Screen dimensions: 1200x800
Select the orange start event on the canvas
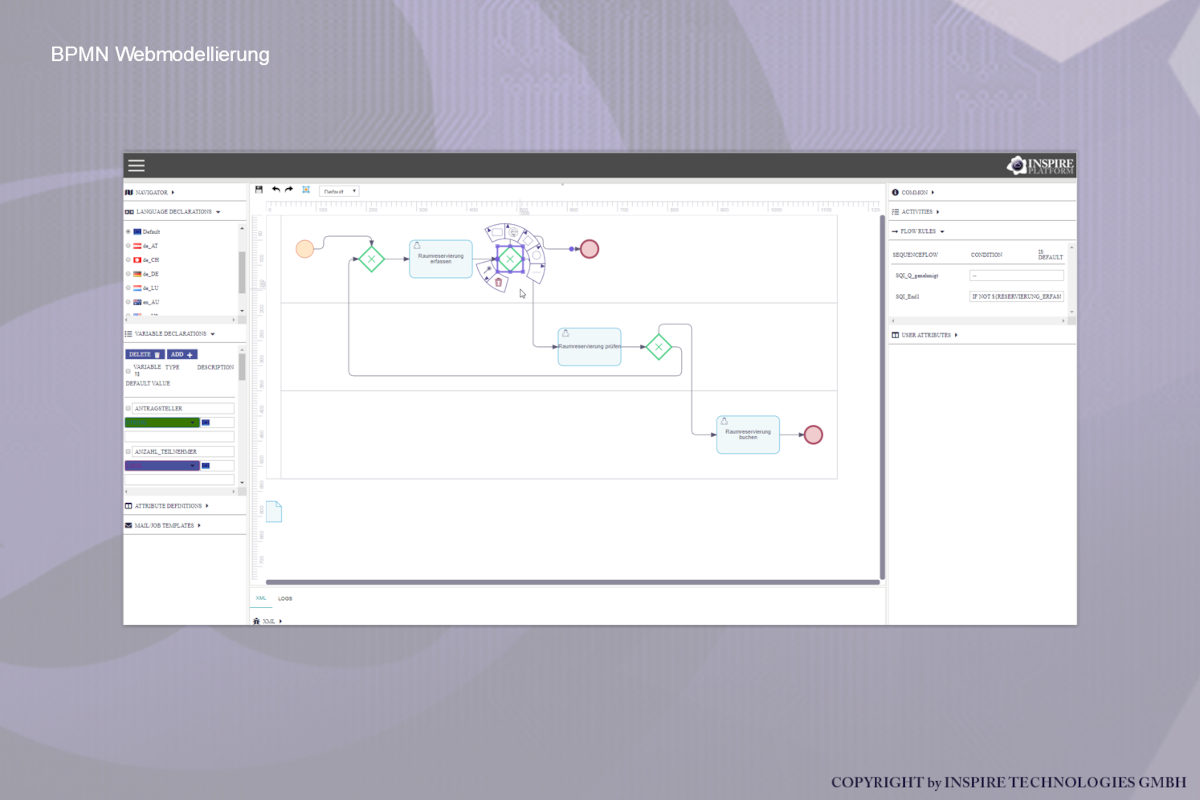tap(304, 248)
